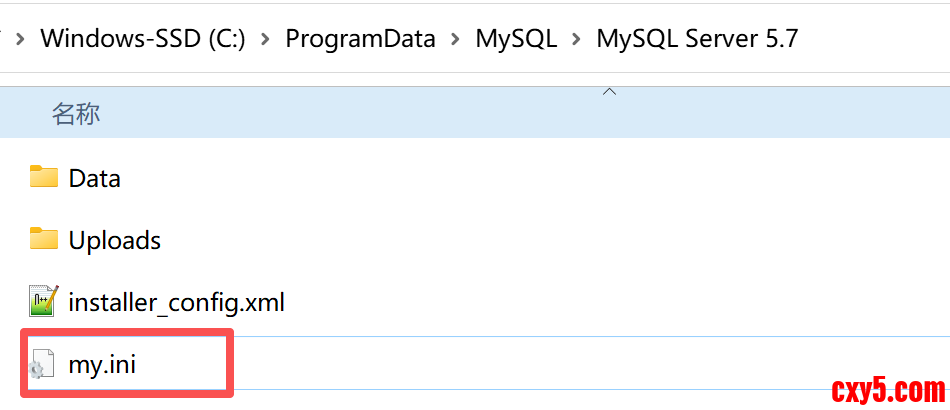
Task: Click the my.ini file icon
Action: click(42, 365)
